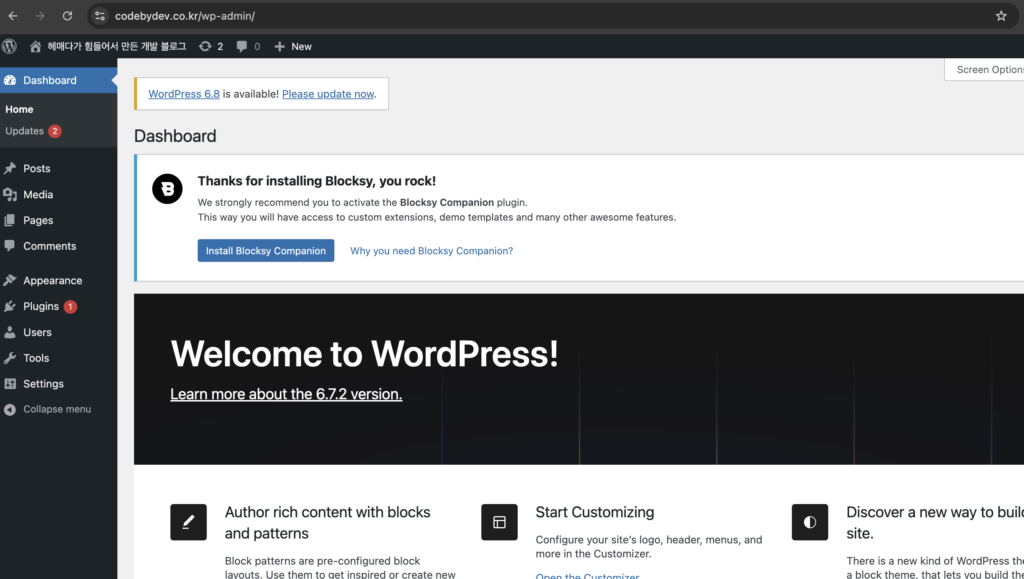Reload the page with the refresh icon
This screenshot has height=579, width=1024.
[67, 16]
